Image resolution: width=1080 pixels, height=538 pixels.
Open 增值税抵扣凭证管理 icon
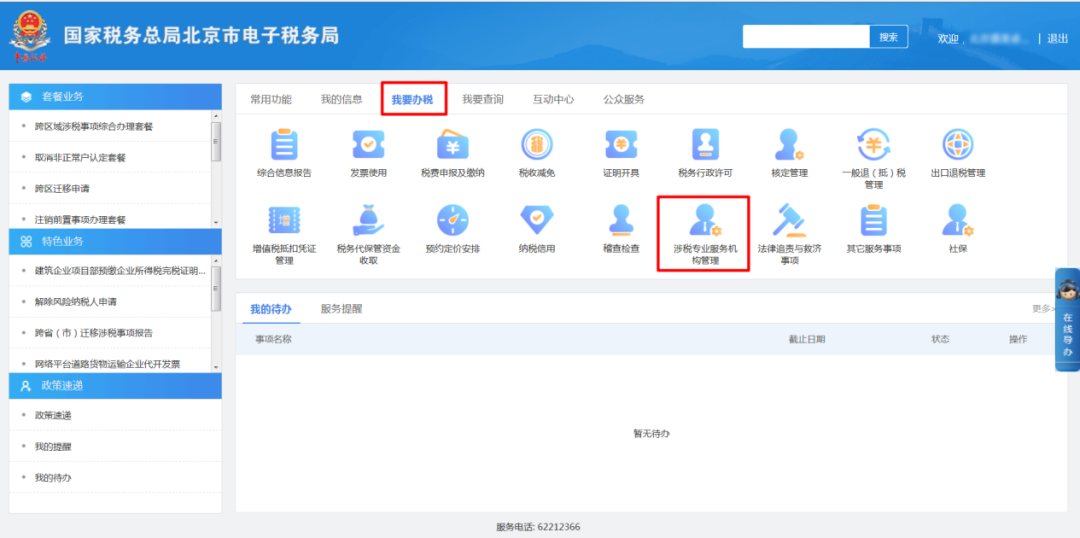pyautogui.click(x=284, y=220)
